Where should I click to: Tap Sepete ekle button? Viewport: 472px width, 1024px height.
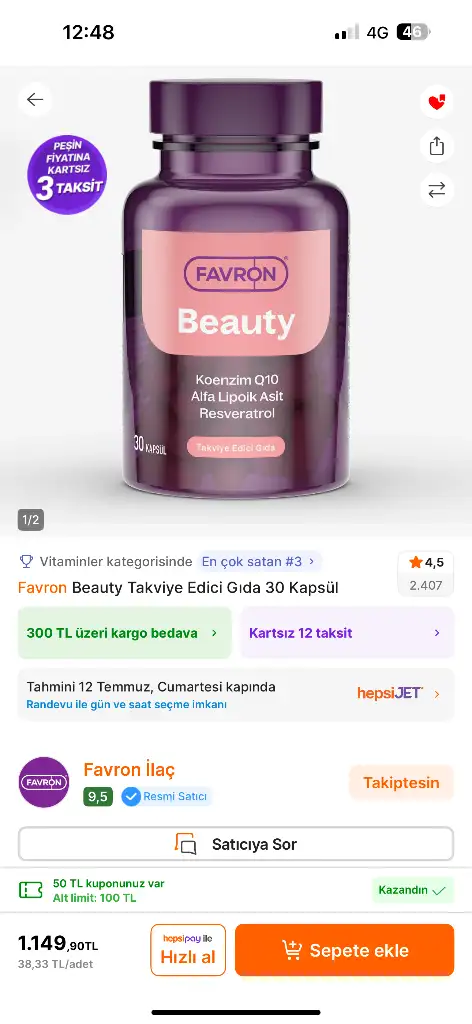tap(345, 950)
